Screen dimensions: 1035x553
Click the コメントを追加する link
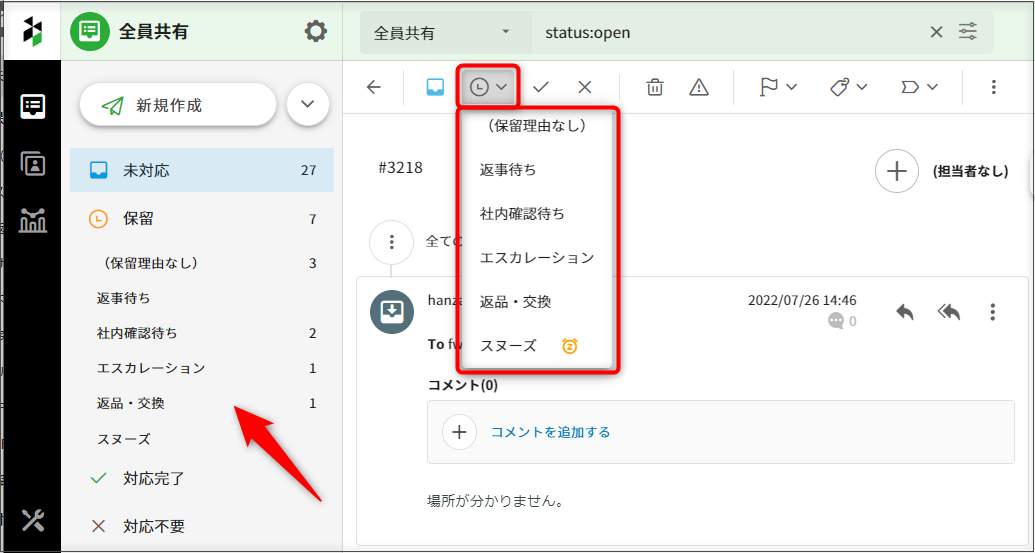click(550, 432)
